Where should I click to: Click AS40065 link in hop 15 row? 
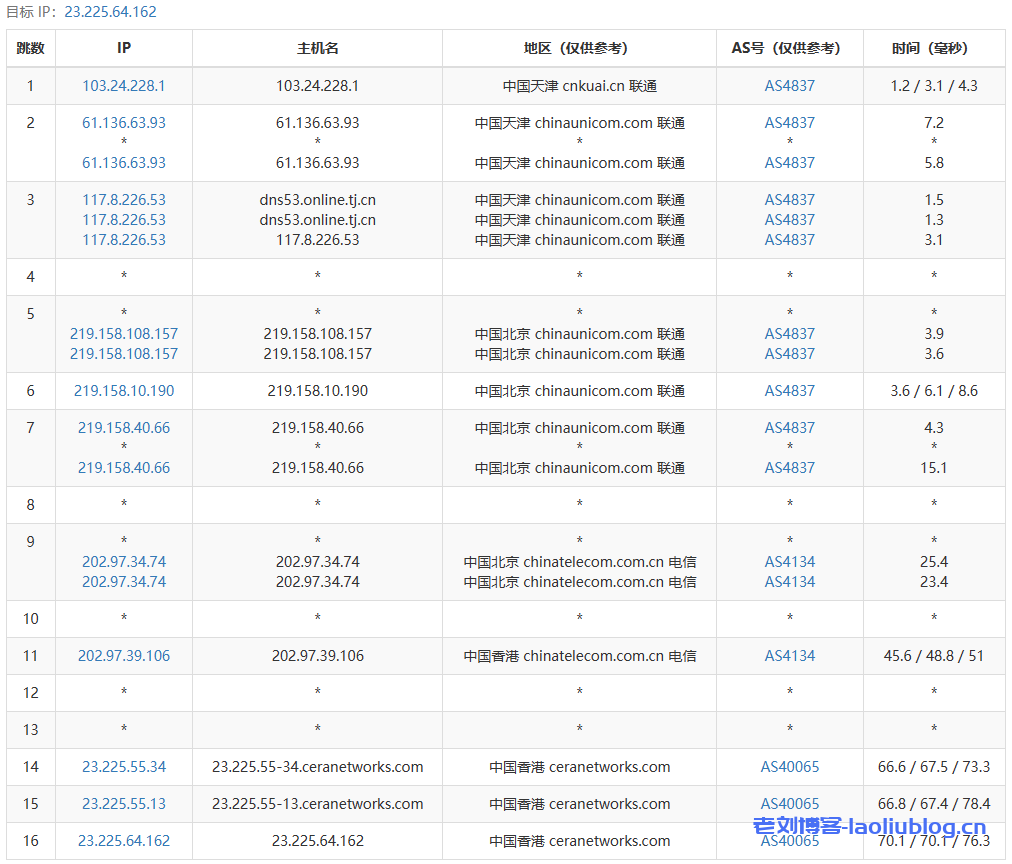(789, 804)
